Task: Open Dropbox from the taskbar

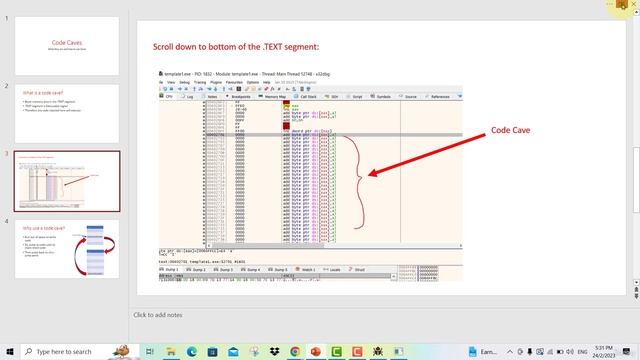Action: coord(274,351)
